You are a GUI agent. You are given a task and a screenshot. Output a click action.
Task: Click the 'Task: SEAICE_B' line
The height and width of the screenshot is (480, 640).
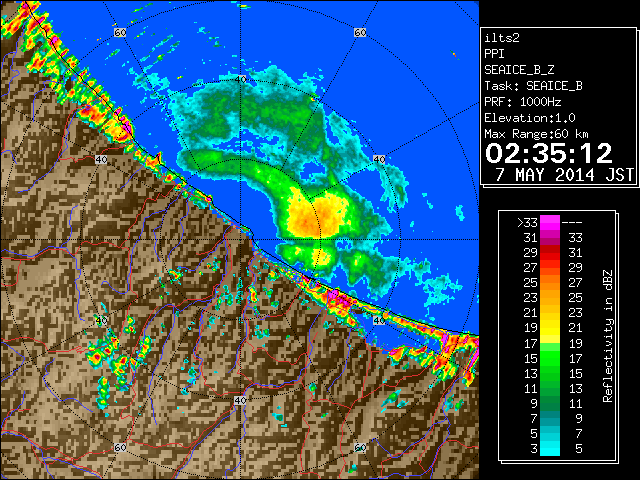pyautogui.click(x=533, y=86)
